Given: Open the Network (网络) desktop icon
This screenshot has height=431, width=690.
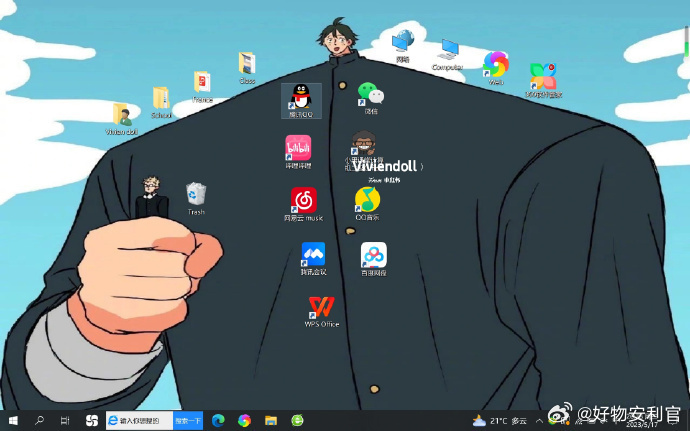Looking at the screenshot, I should [x=403, y=44].
